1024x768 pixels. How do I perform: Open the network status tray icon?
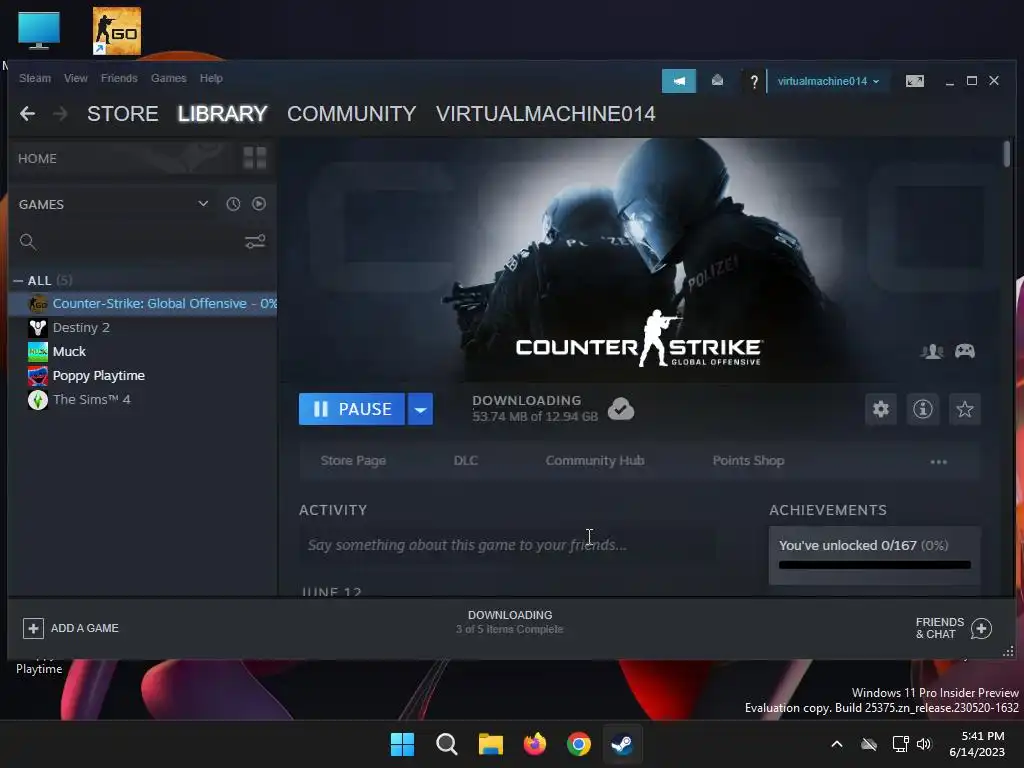tap(900, 744)
